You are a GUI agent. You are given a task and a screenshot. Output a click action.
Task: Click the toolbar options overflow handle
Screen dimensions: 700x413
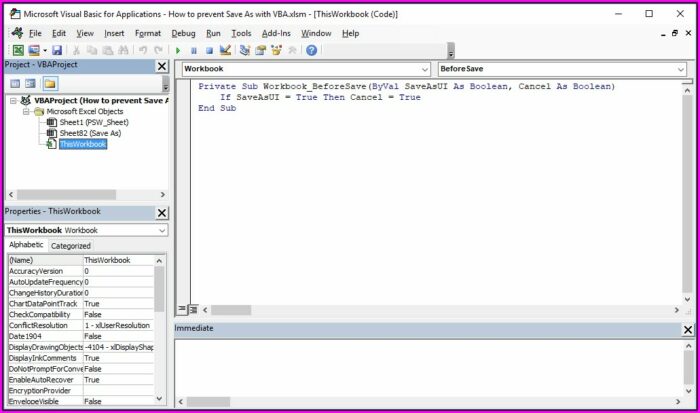[451, 51]
